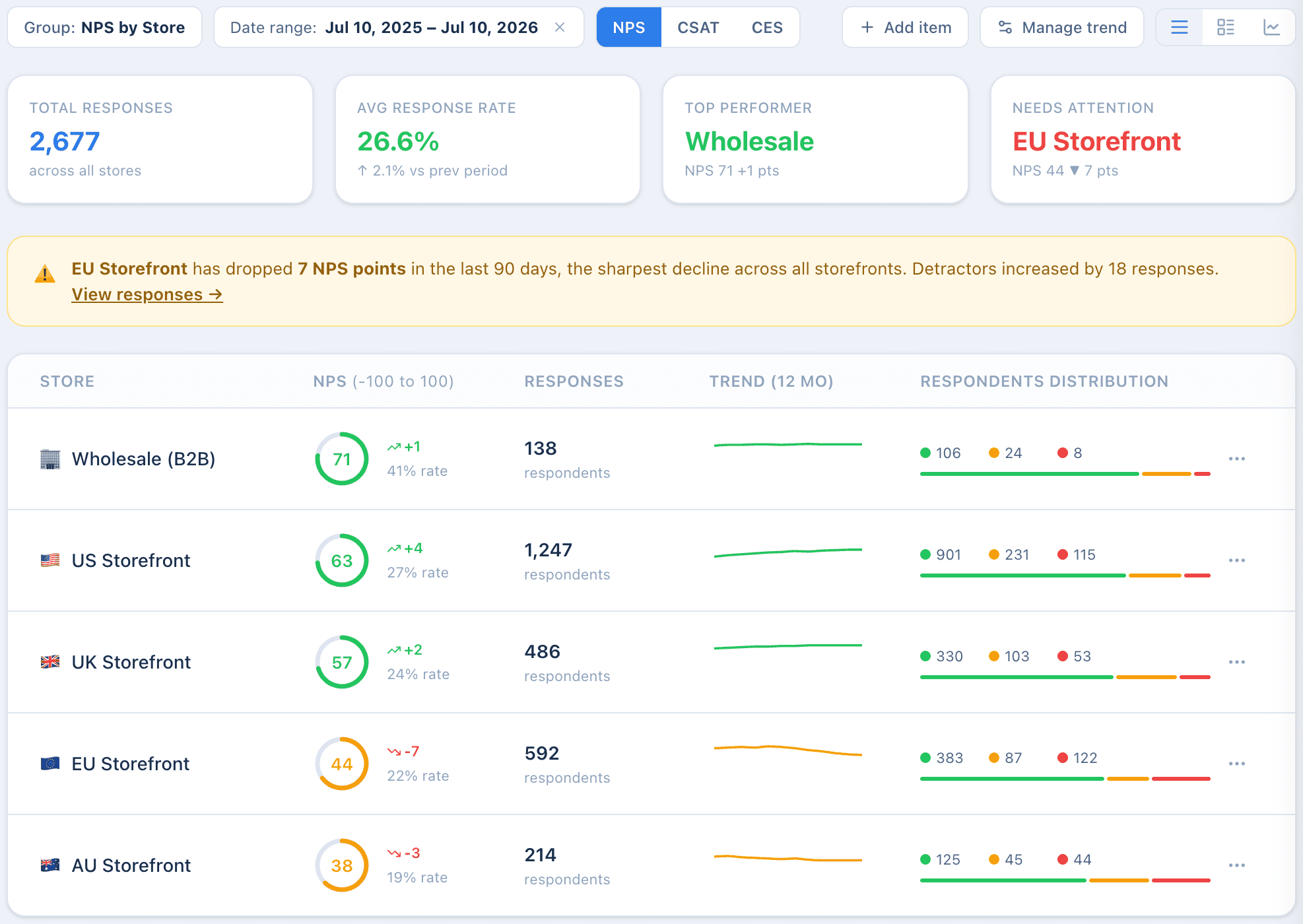The height and width of the screenshot is (924, 1303).
Task: Click EU Storefront NPS score ring 44
Action: 342,764
